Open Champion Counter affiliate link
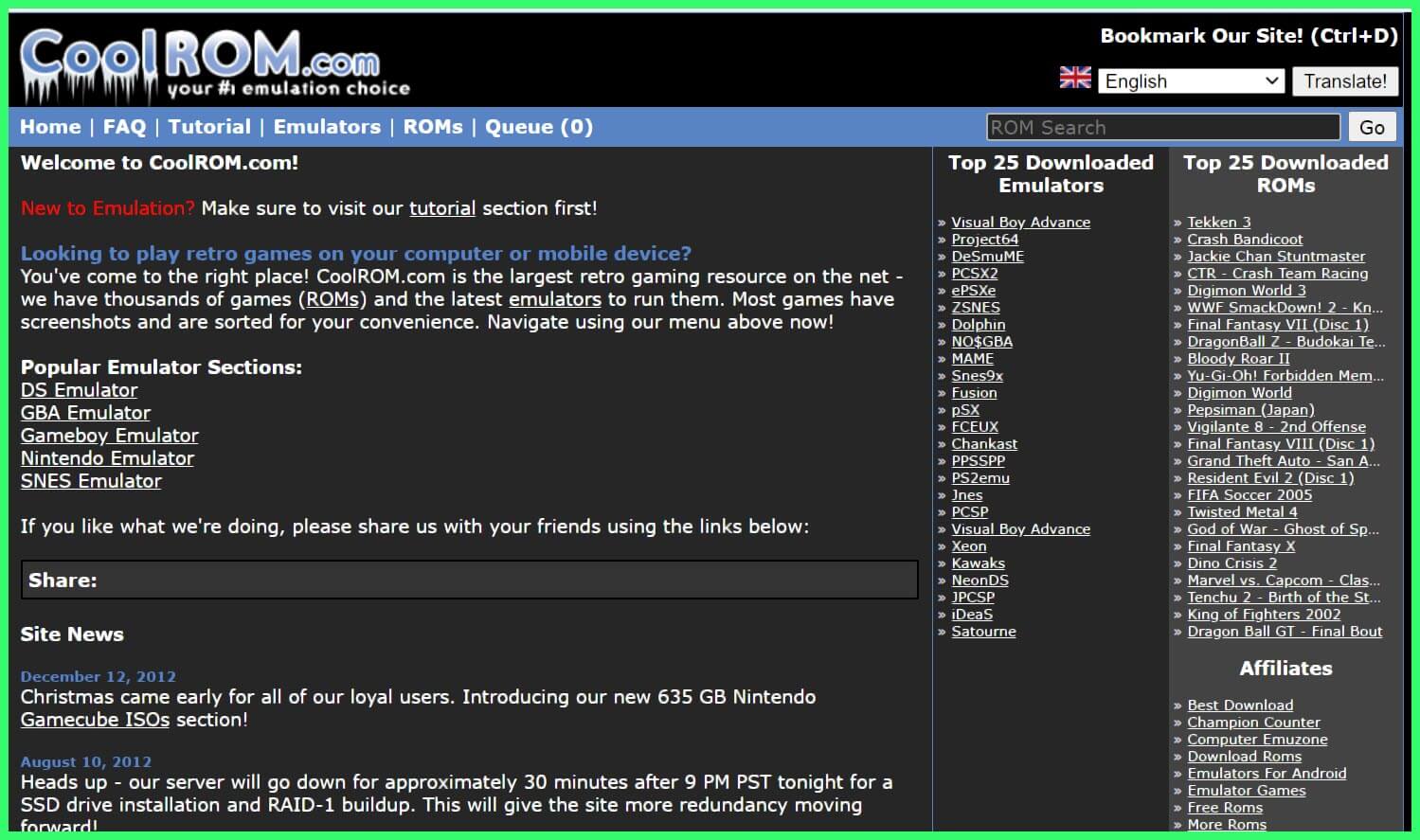The height and width of the screenshot is (840, 1420). click(x=1253, y=723)
